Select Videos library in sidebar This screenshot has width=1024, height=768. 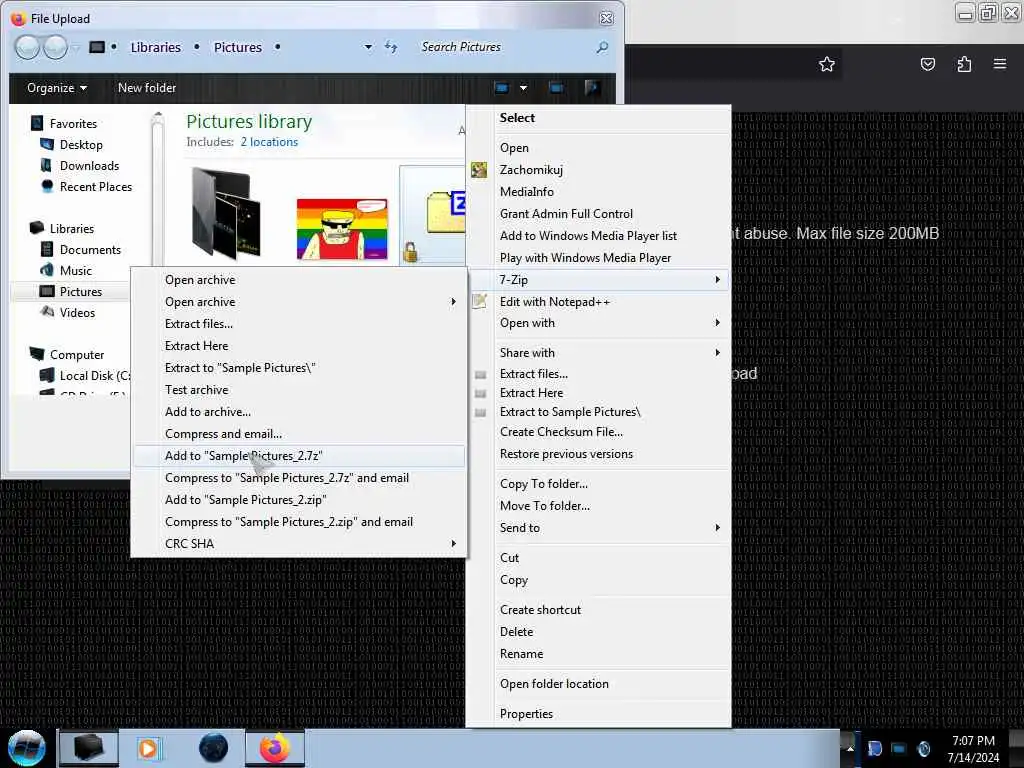click(77, 312)
